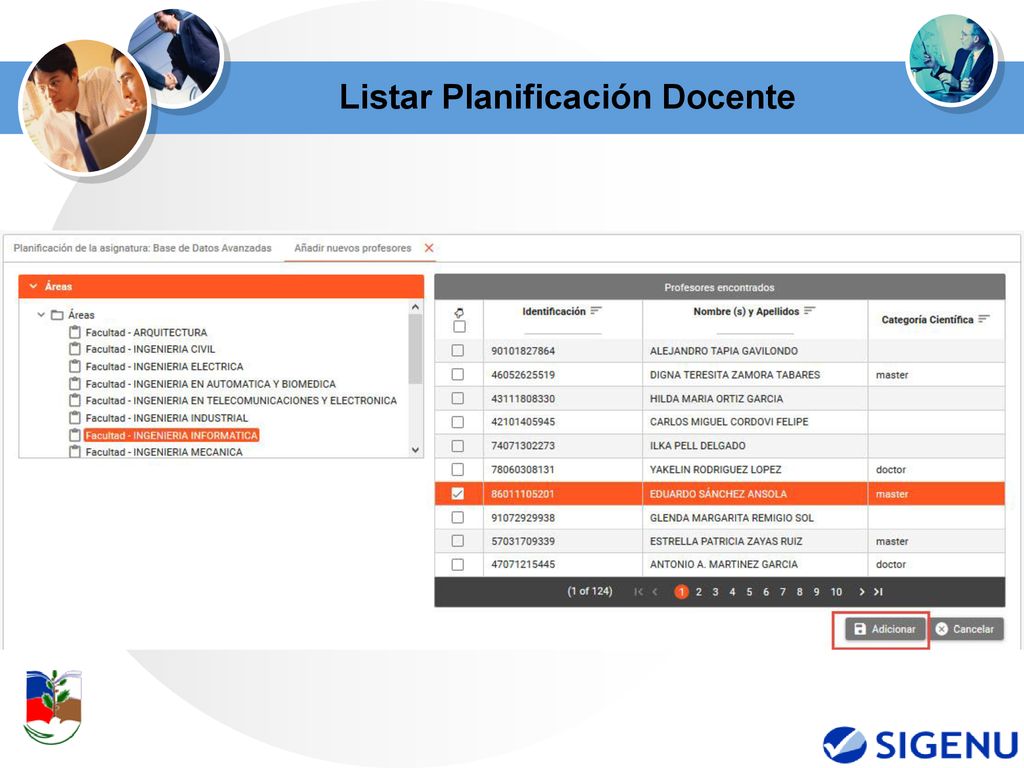The image size is (1024, 768).
Task: Open page 10 in the paginator
Action: [836, 592]
